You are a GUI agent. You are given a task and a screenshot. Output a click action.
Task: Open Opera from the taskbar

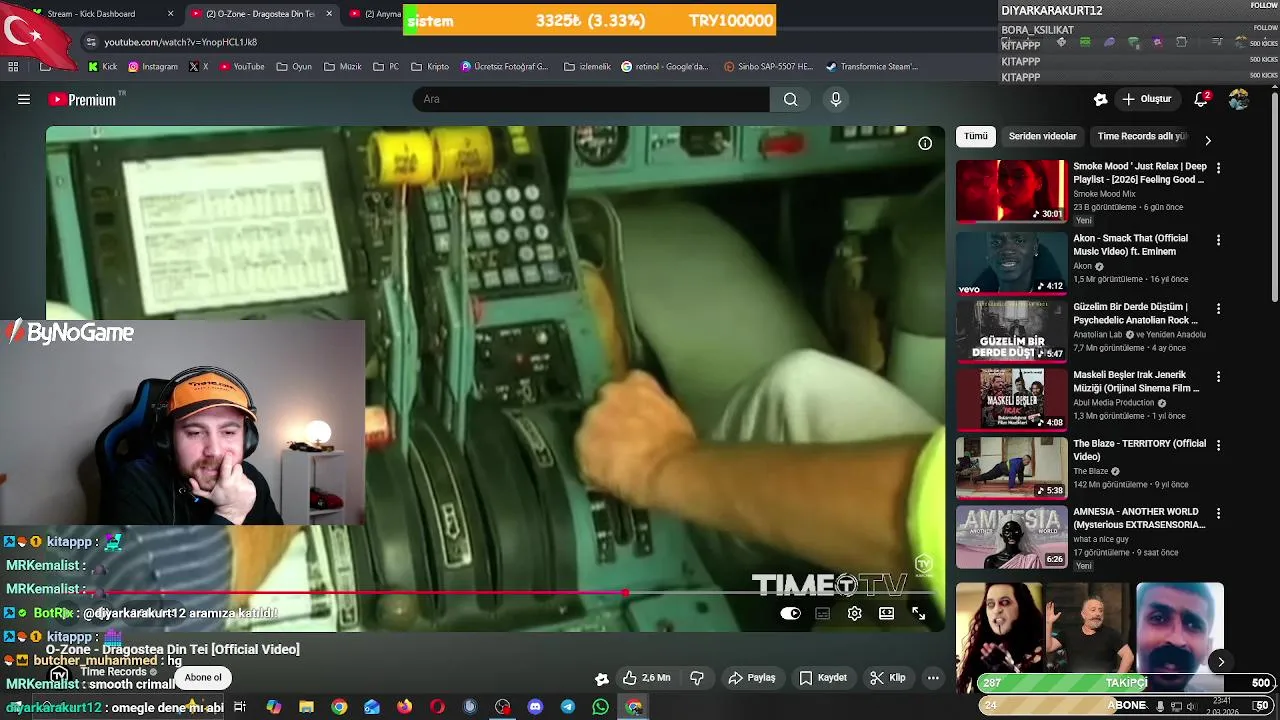pos(437,707)
